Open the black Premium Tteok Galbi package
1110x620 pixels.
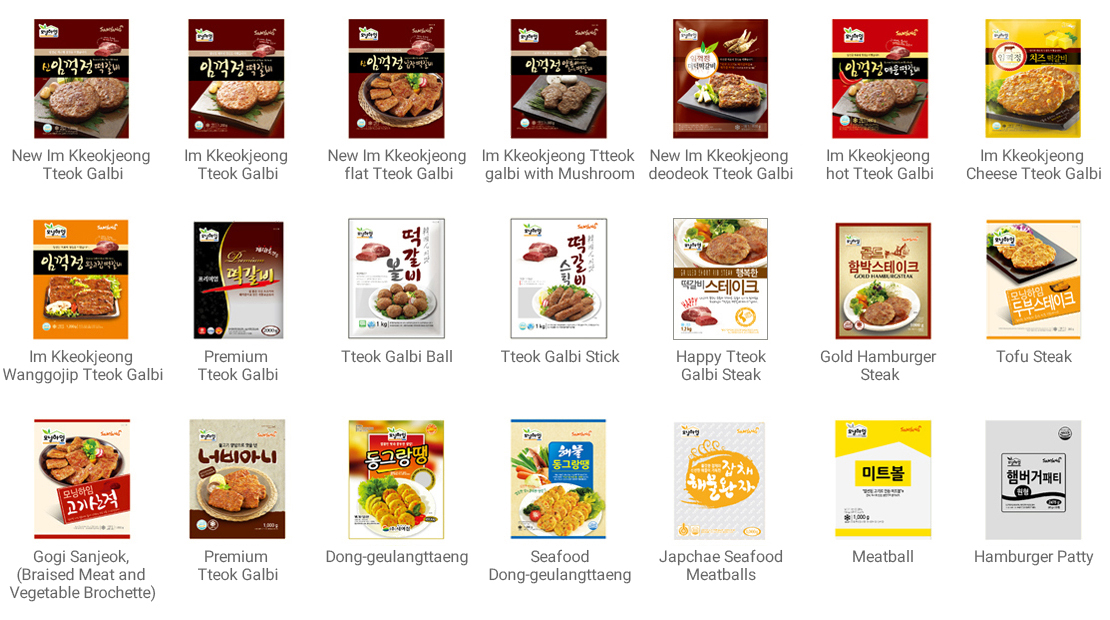[239, 280]
